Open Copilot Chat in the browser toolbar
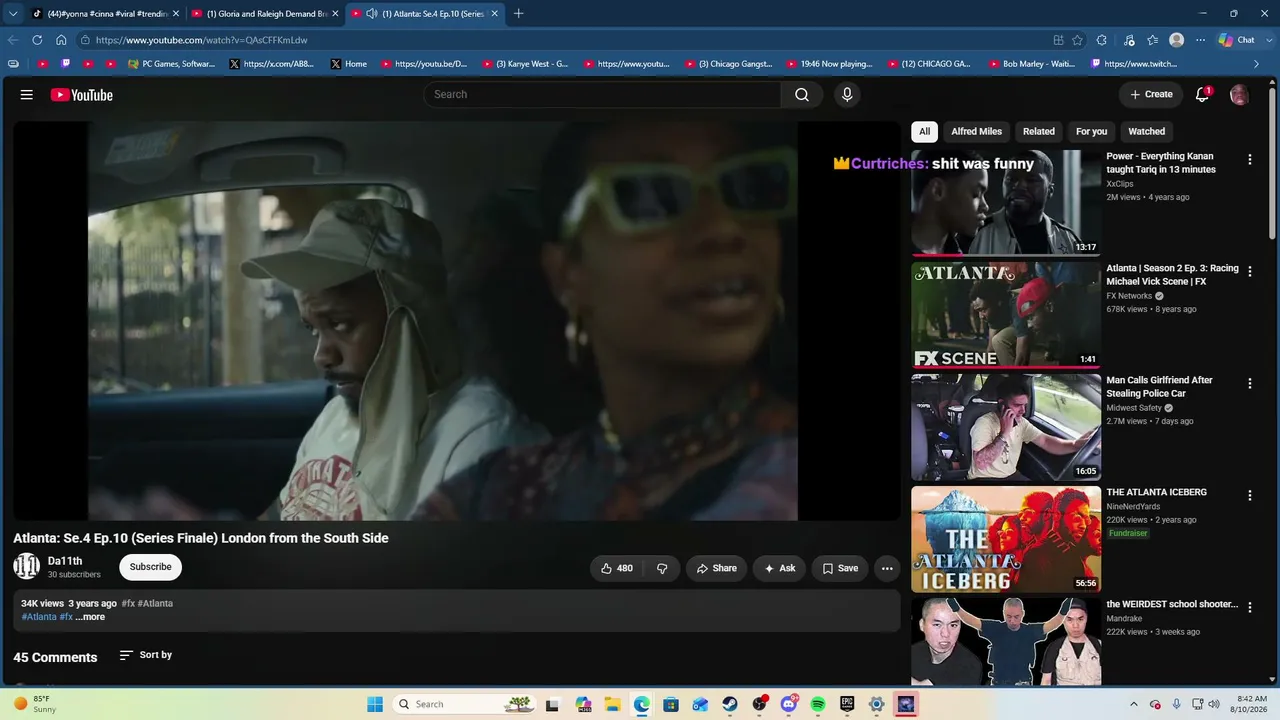 coord(1237,40)
